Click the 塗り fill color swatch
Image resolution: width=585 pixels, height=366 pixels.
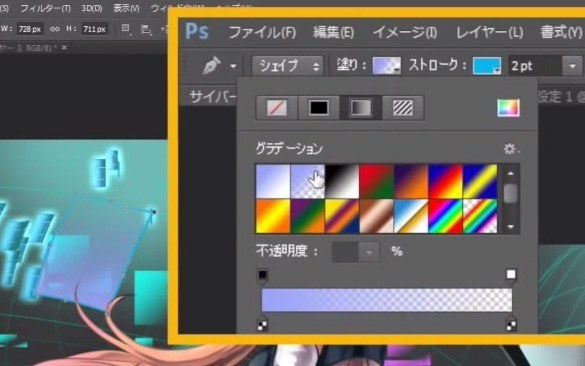coord(387,66)
